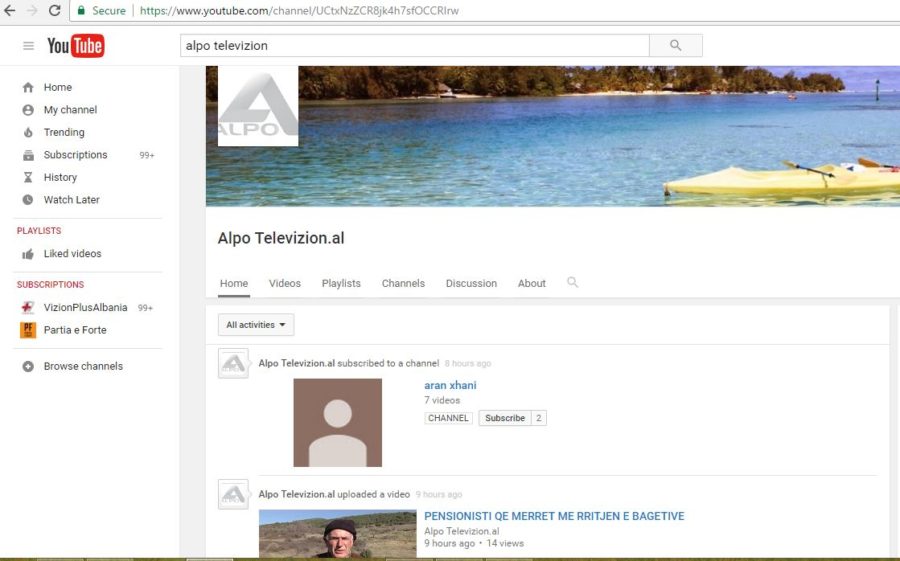Switch to the About tab

pyautogui.click(x=532, y=284)
